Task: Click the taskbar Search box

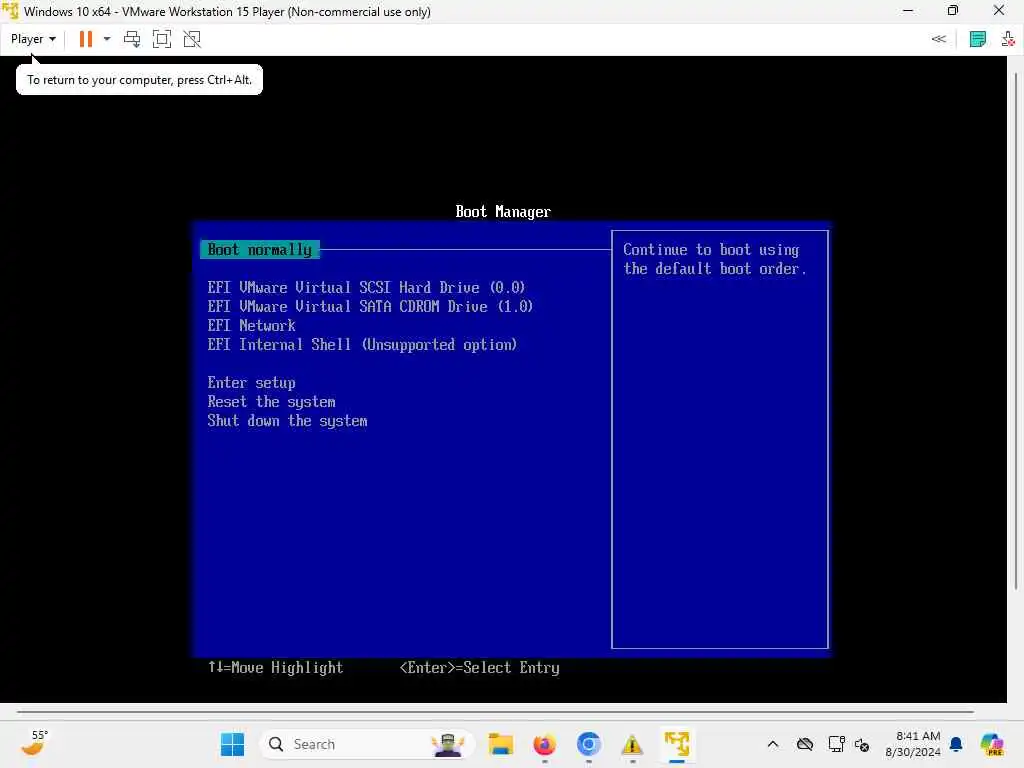Action: pyautogui.click(x=368, y=744)
